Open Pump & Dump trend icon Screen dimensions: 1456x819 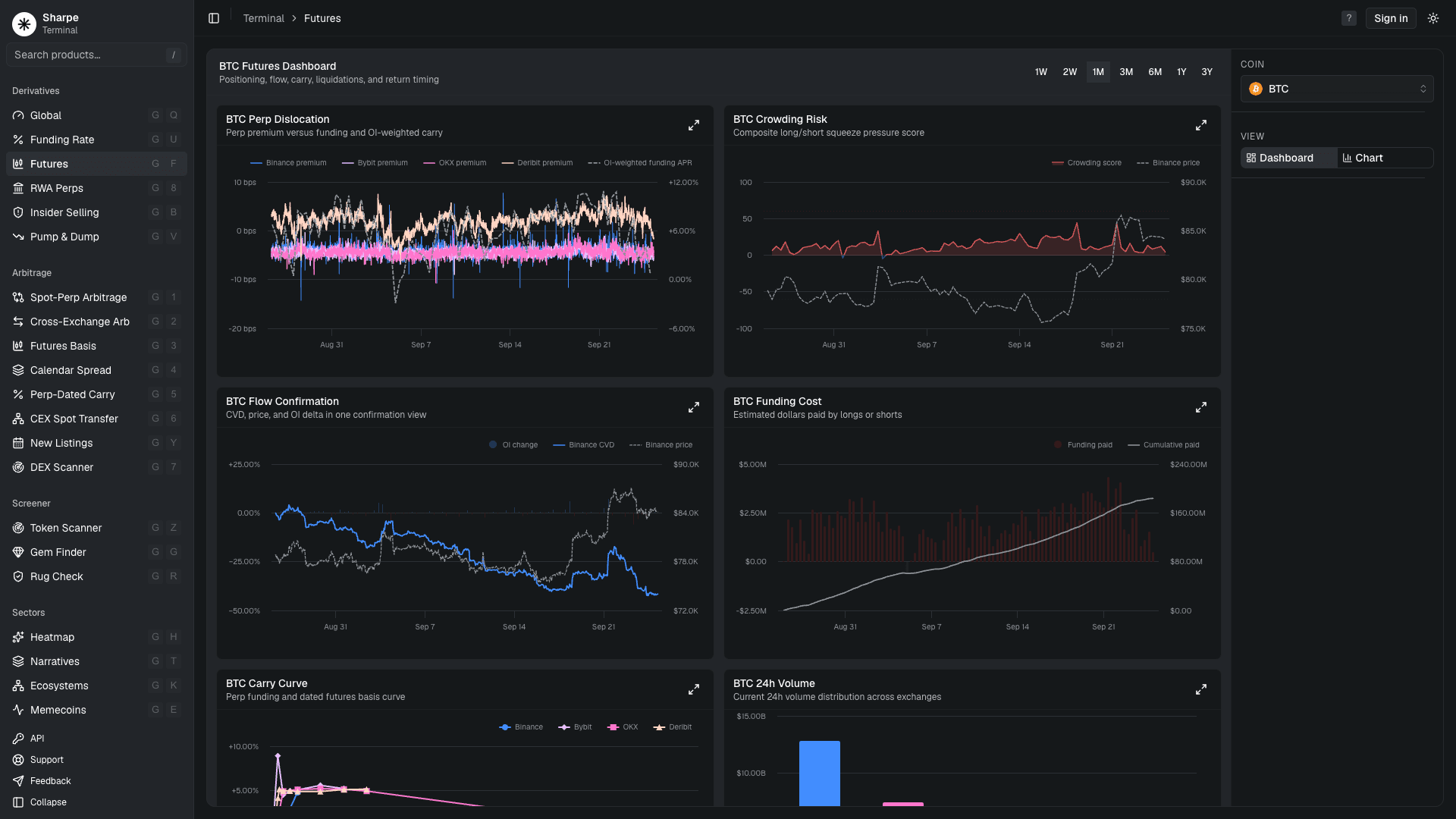coord(18,237)
